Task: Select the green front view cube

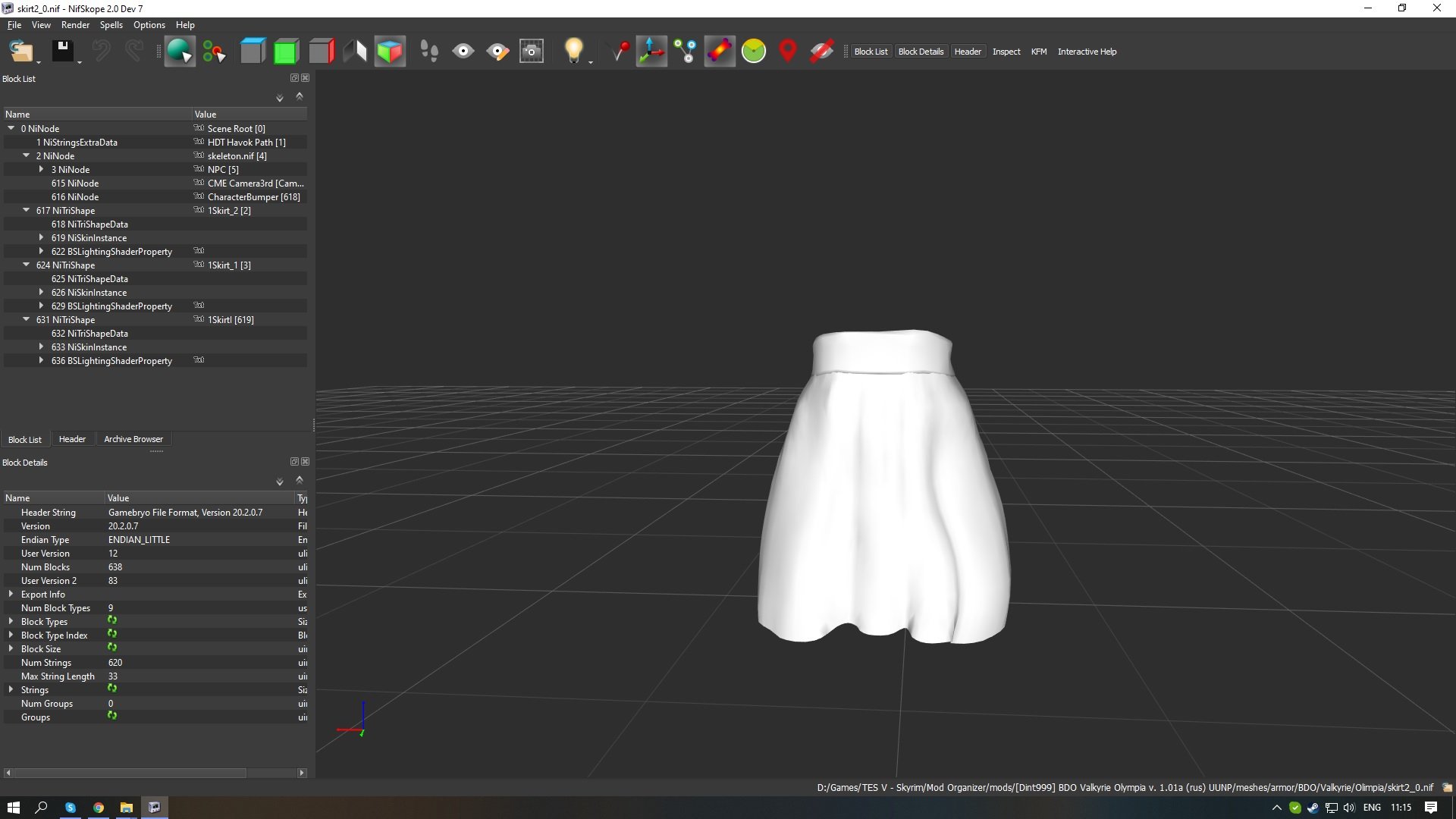Action: 286,52
